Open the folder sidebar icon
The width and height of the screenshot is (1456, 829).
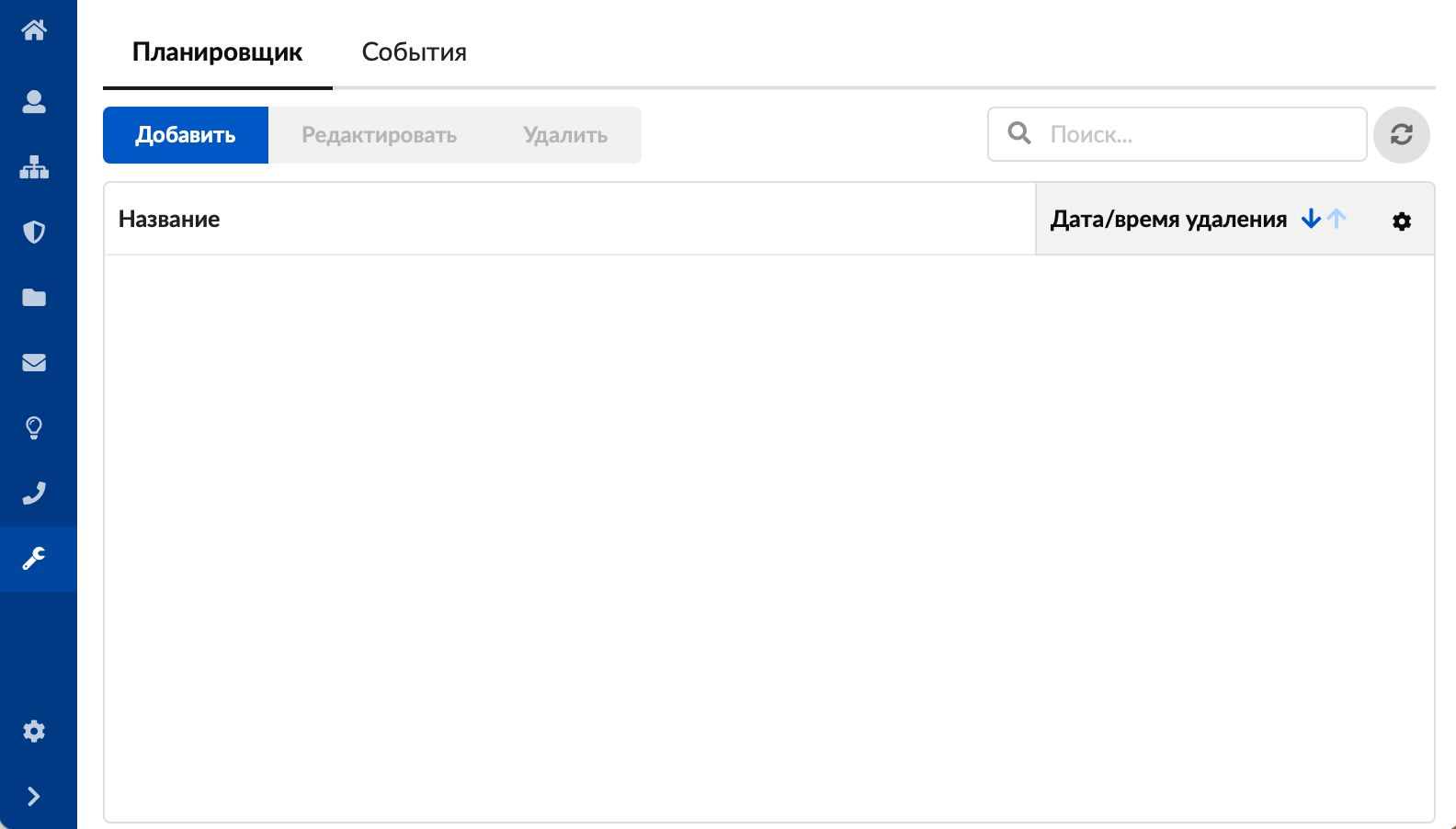click(x=34, y=297)
